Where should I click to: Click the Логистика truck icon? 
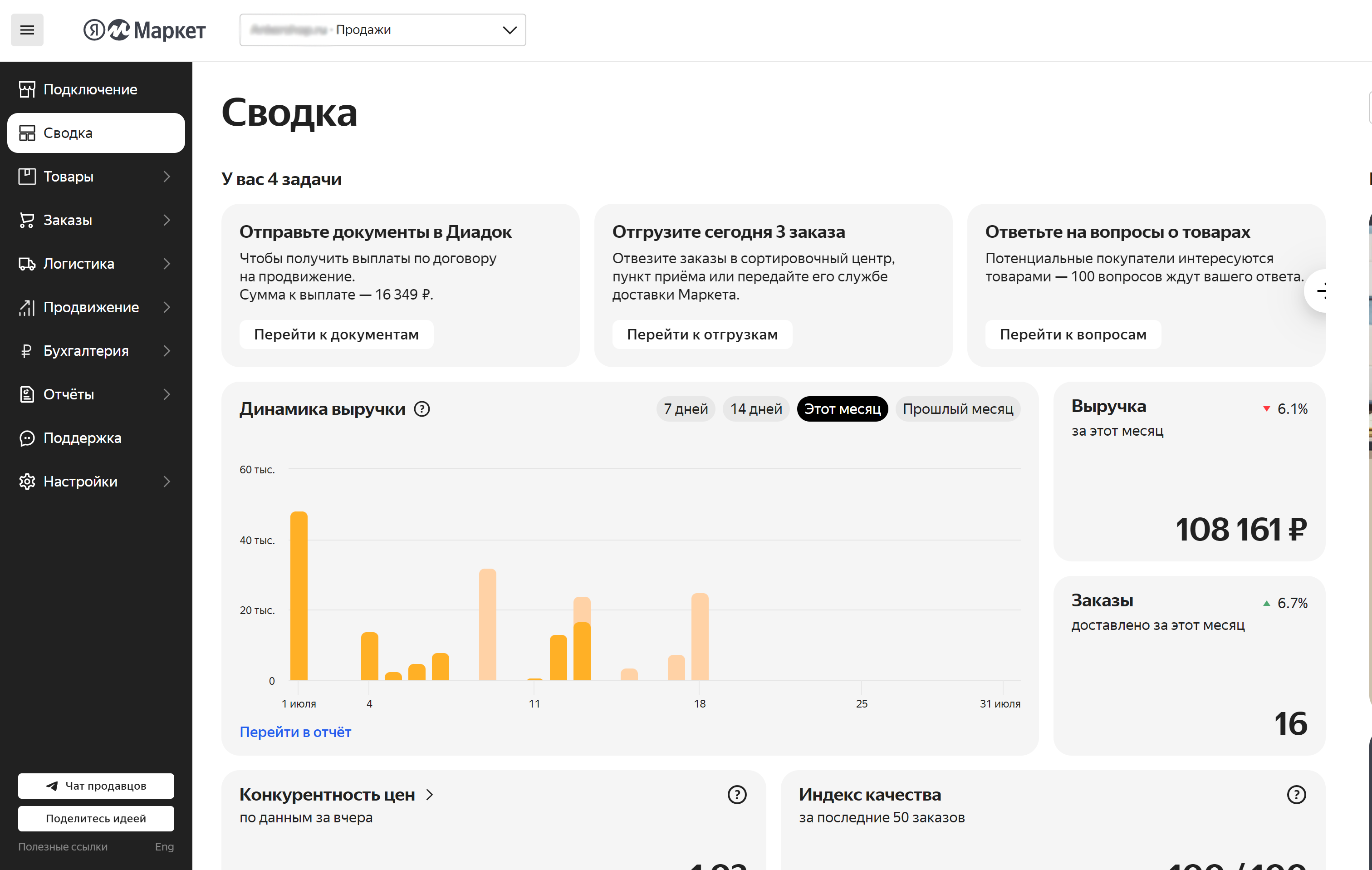pyautogui.click(x=27, y=264)
